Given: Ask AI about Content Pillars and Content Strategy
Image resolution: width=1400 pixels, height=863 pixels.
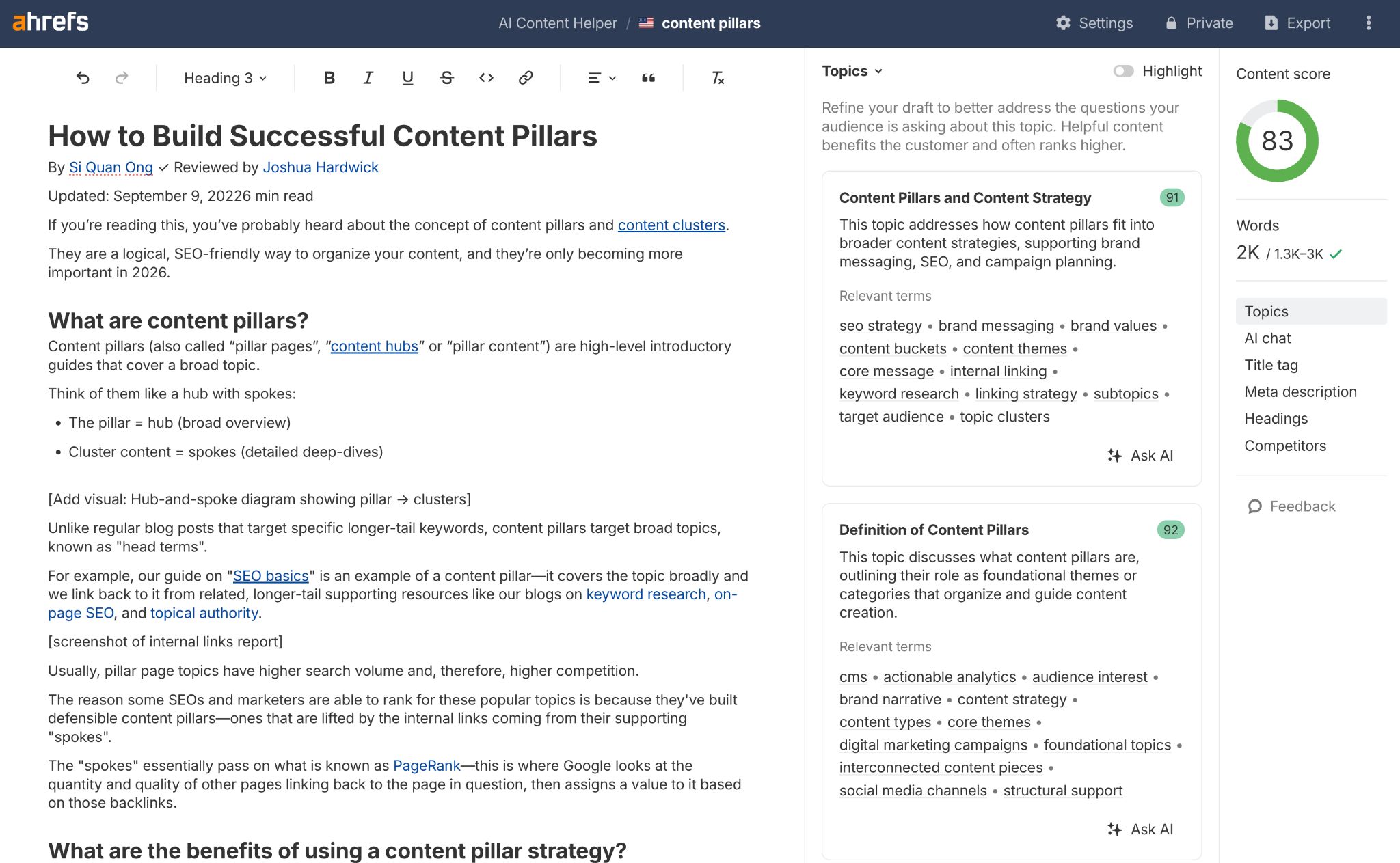Looking at the screenshot, I should click(1140, 456).
